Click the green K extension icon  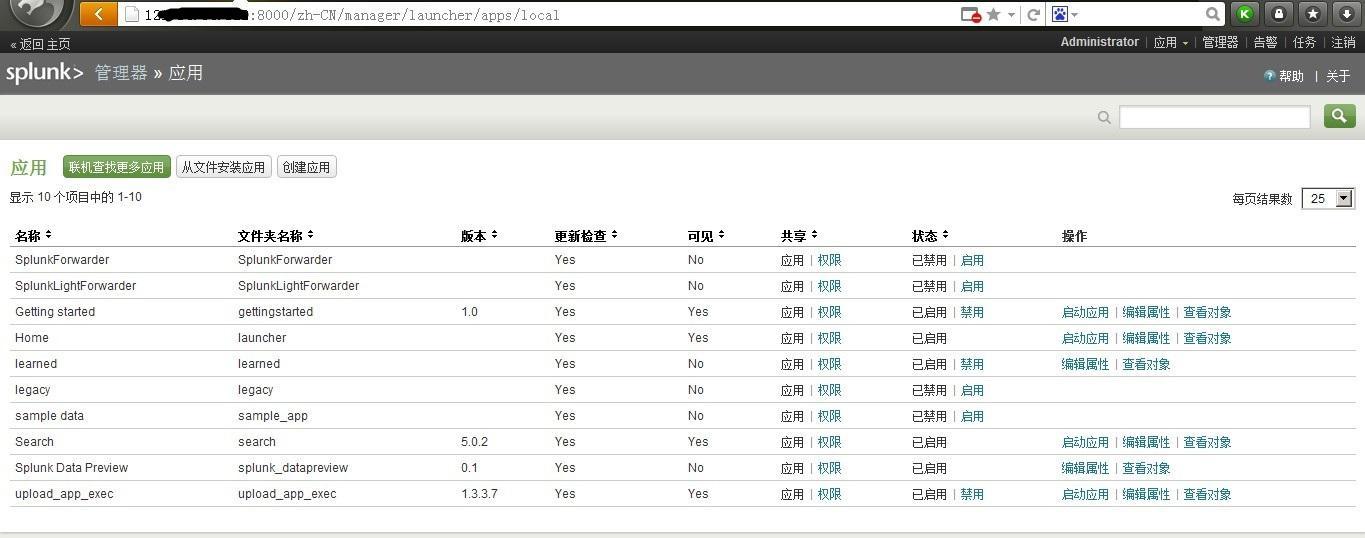(x=1245, y=14)
